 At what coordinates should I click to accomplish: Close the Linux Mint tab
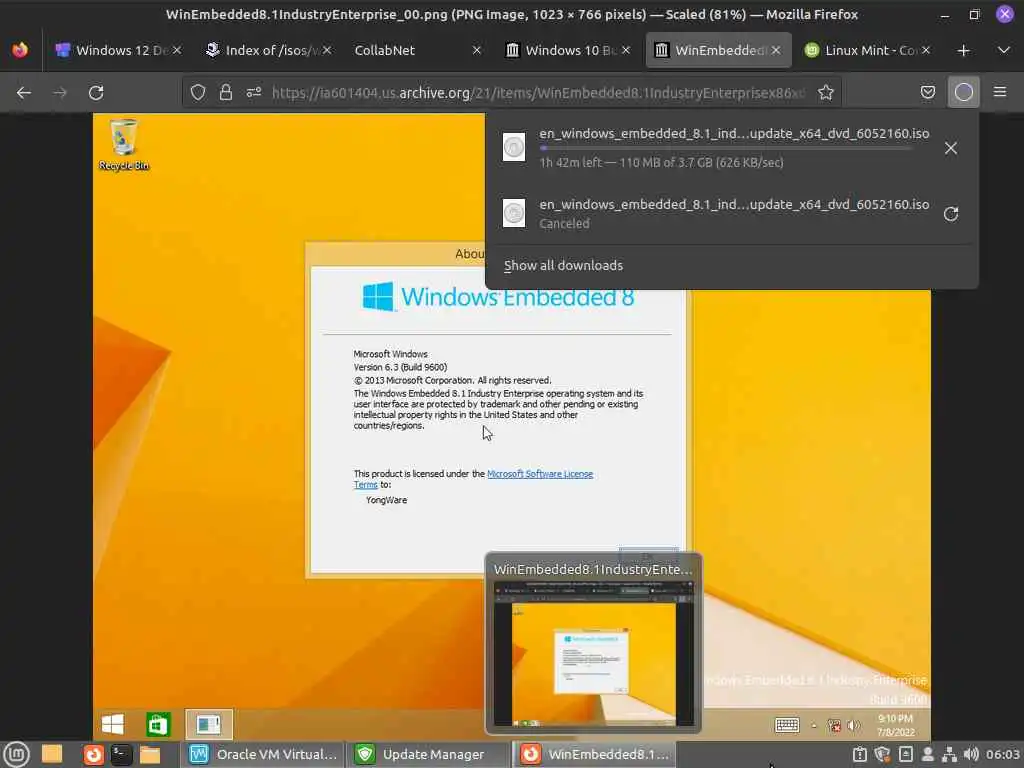coord(926,50)
